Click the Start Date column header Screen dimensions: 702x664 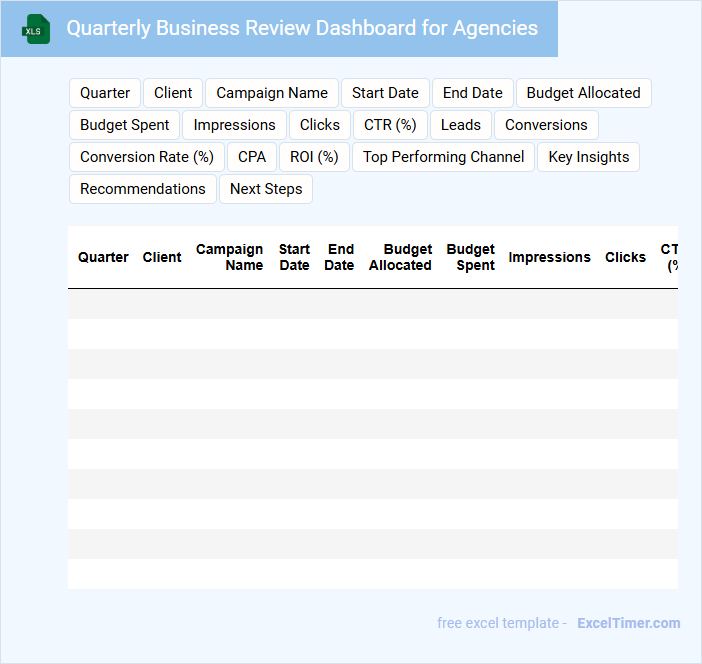click(294, 257)
